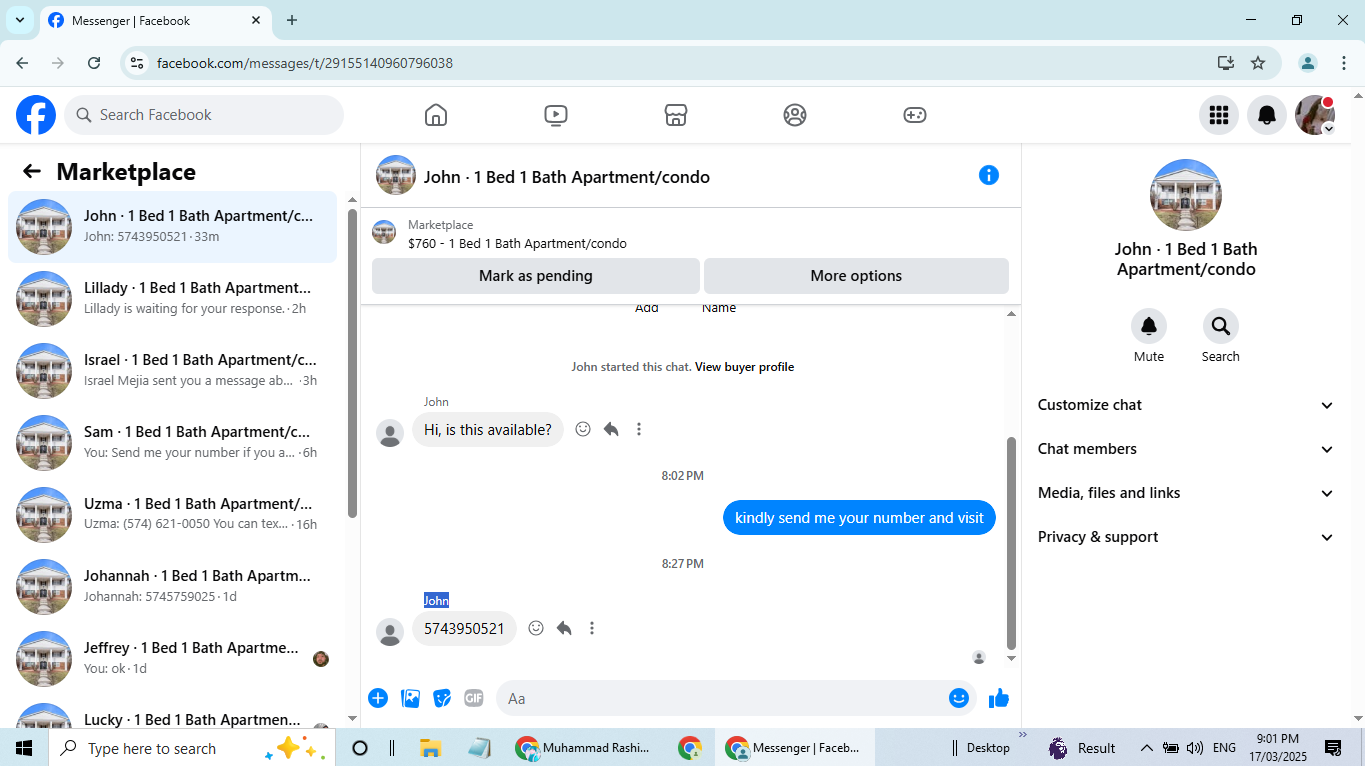Image resolution: width=1365 pixels, height=766 pixels.
Task: Open John's listing profile picture
Action: 1186,195
